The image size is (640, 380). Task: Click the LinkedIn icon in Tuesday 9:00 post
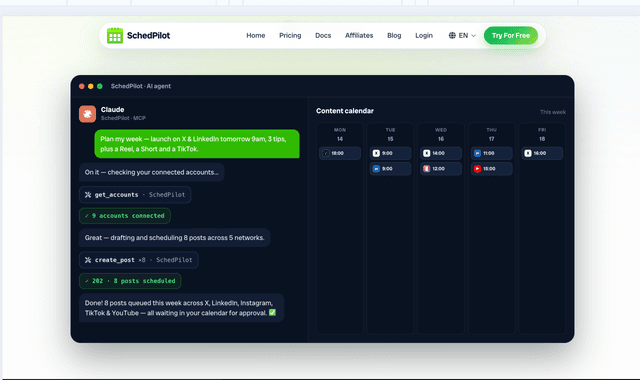click(x=376, y=169)
